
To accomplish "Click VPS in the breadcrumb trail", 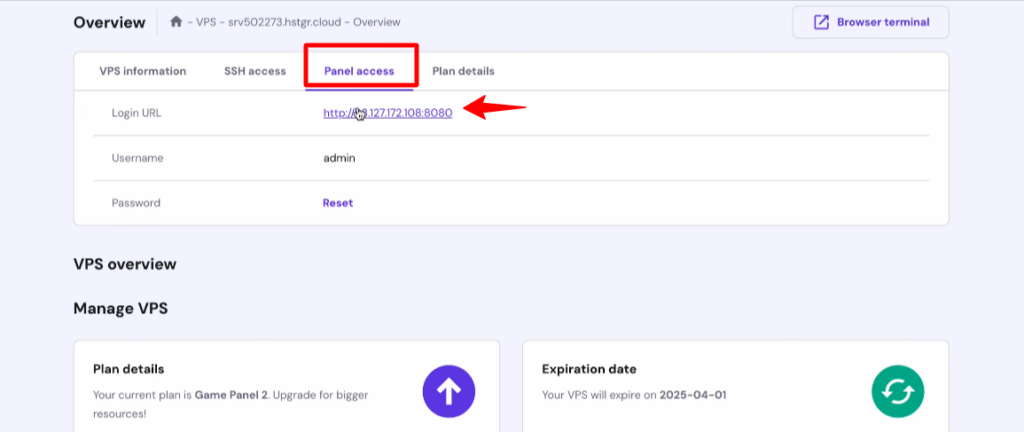I will [x=205, y=22].
